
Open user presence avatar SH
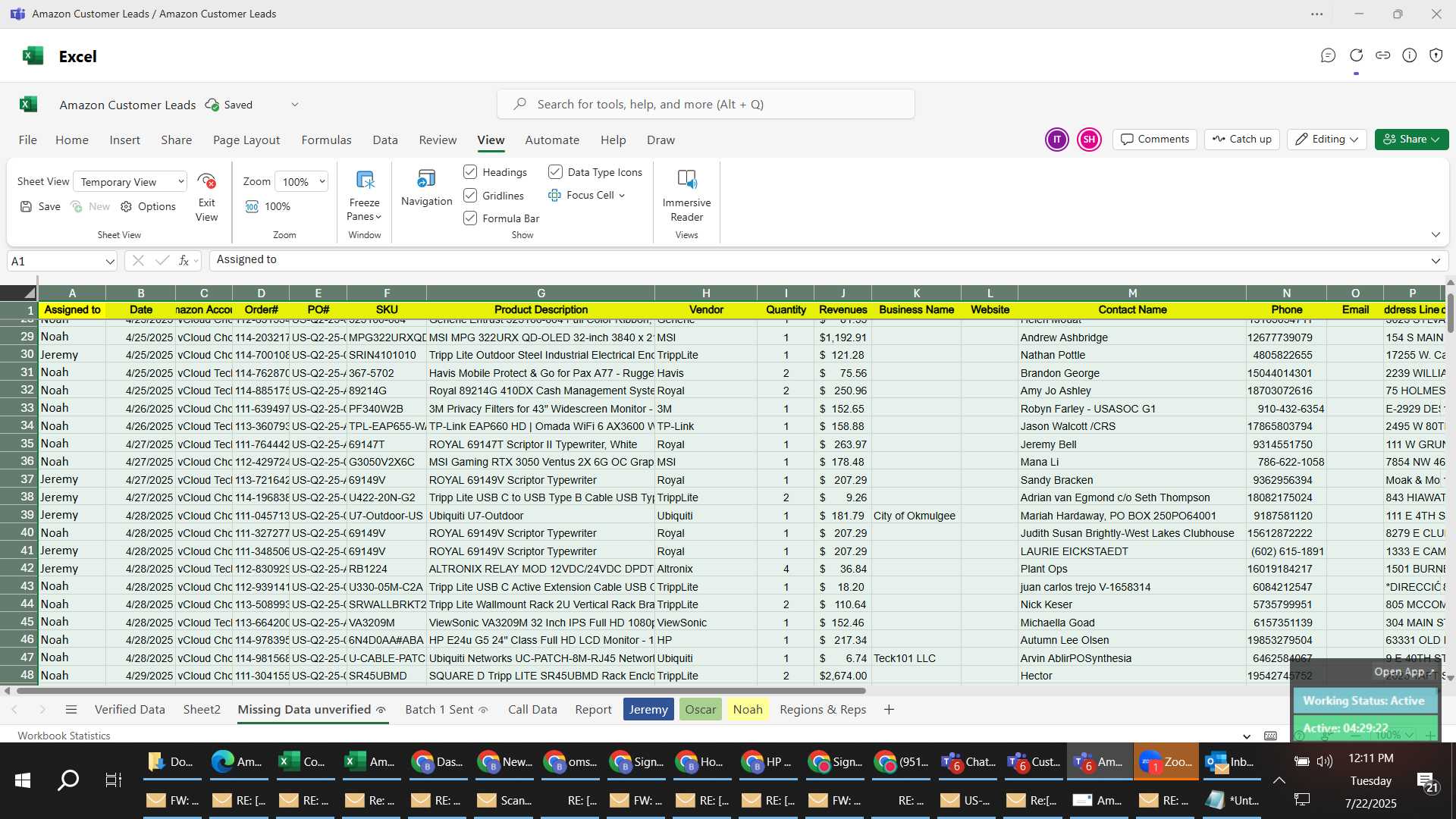1089,140
